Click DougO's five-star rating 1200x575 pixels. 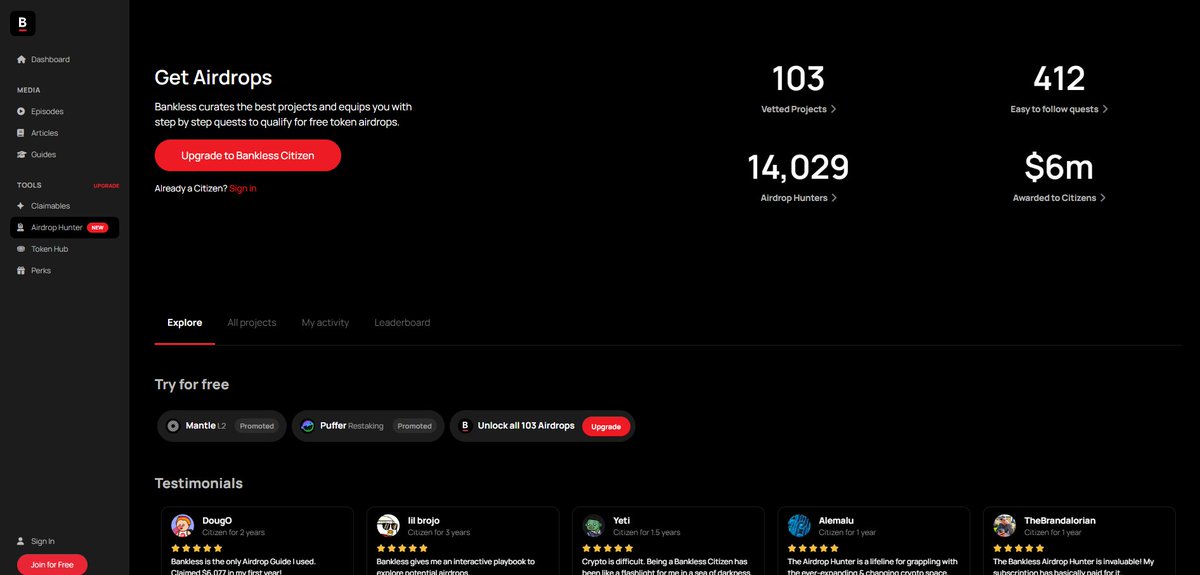[197, 548]
